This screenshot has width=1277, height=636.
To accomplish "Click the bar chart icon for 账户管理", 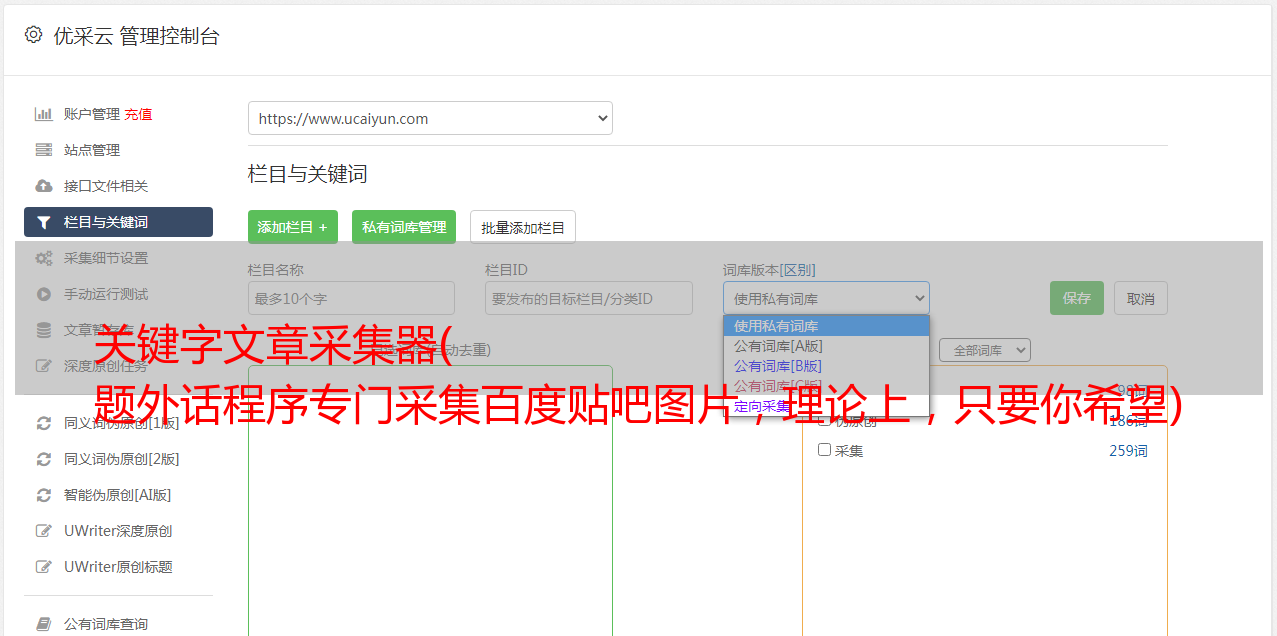I will point(43,114).
